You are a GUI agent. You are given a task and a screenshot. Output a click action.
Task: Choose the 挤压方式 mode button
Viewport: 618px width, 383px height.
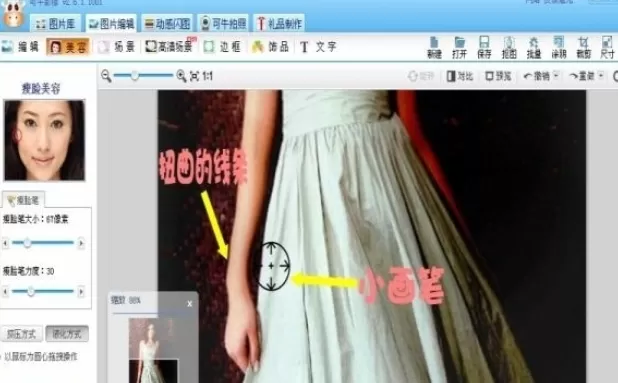22,334
